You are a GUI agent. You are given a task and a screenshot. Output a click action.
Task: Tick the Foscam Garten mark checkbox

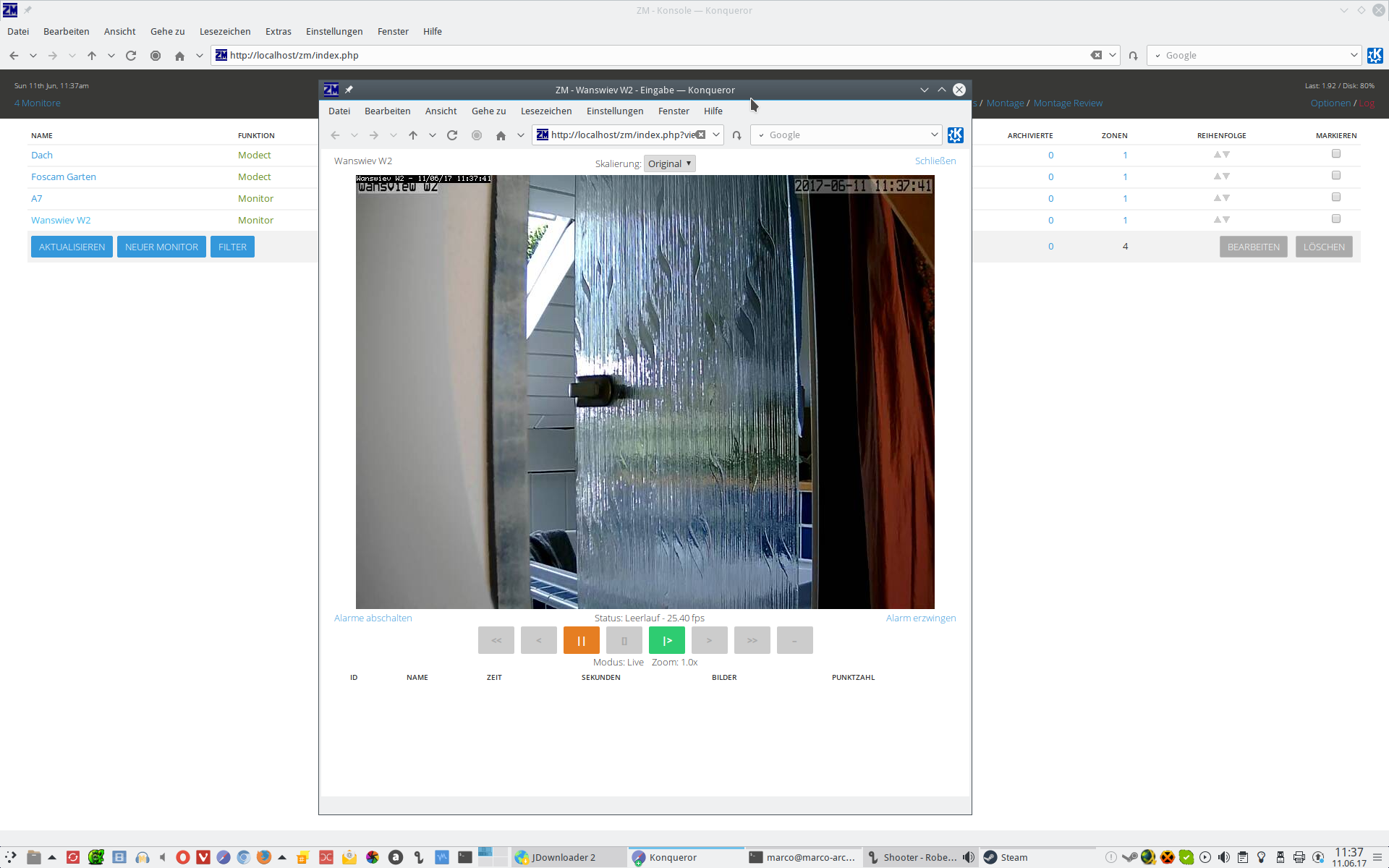1335,176
